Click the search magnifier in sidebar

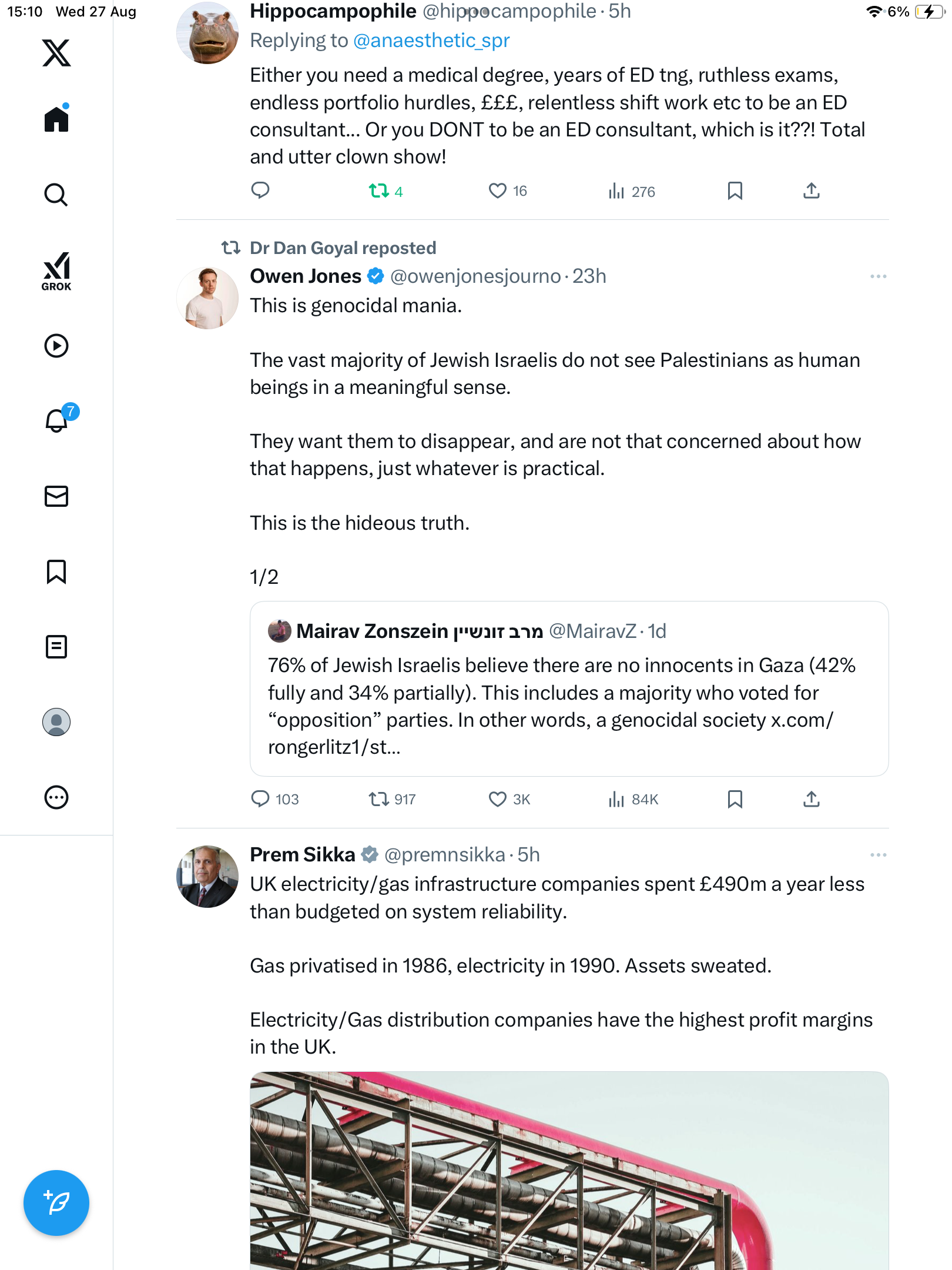pos(56,195)
